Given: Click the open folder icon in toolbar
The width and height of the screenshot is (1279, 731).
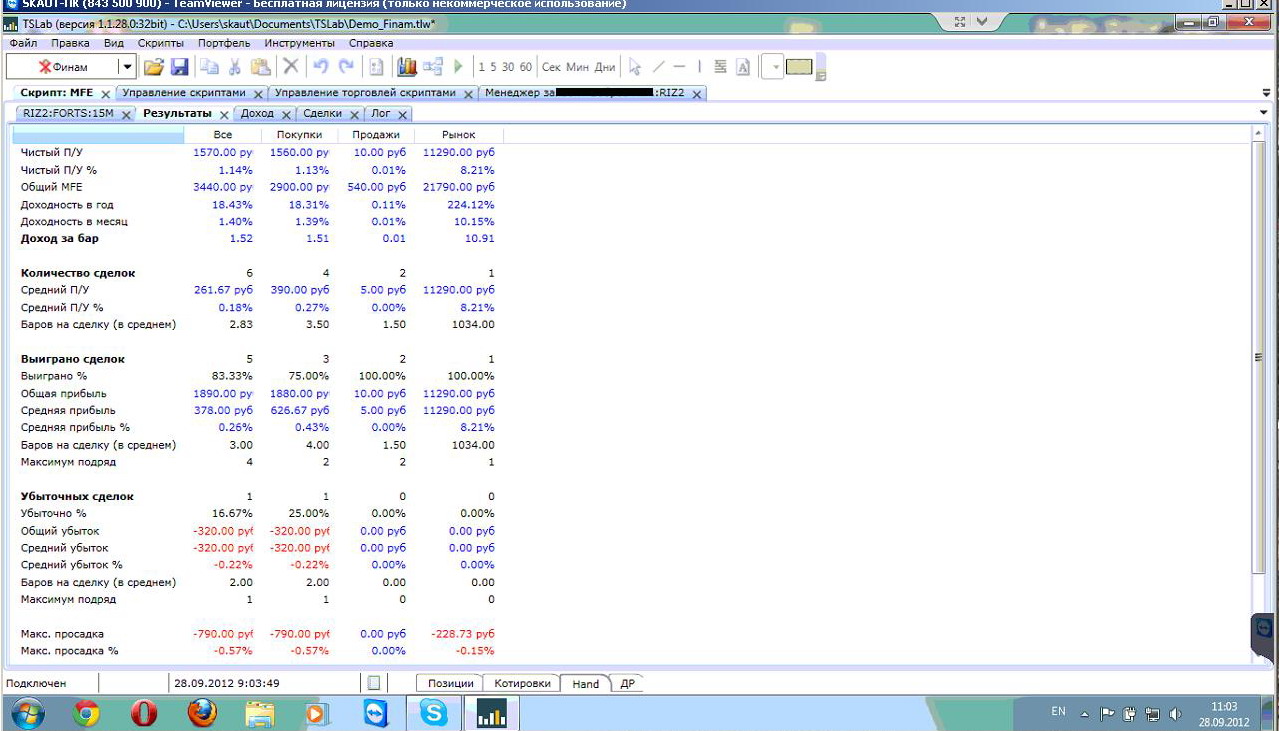Looking at the screenshot, I should click(153, 67).
